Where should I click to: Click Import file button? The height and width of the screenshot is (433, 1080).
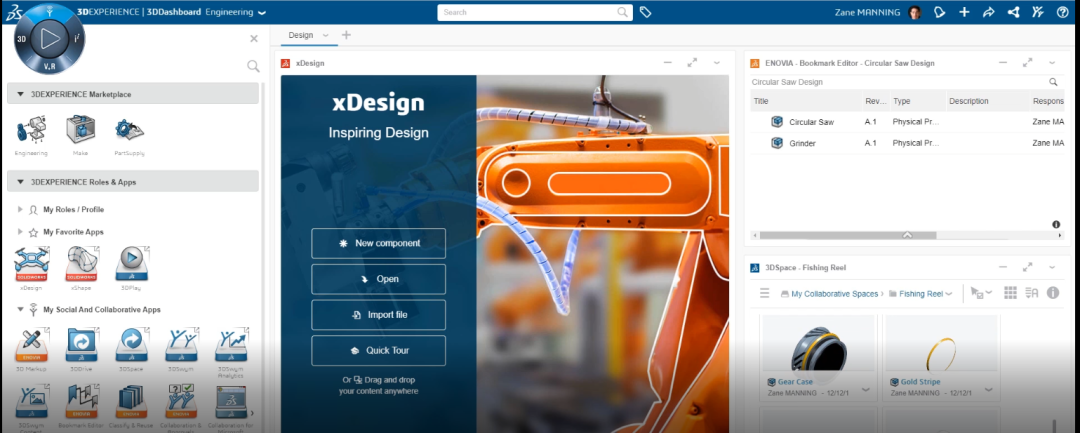click(x=379, y=315)
